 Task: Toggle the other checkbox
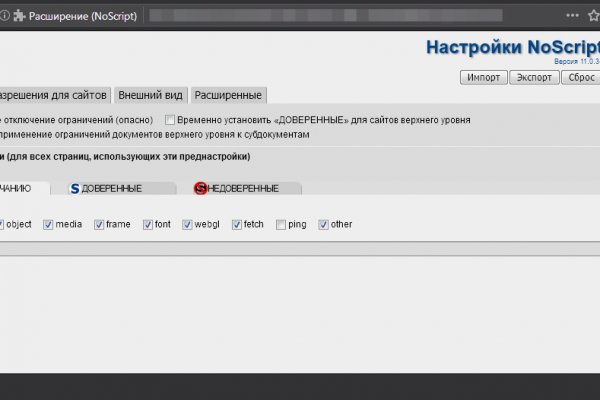click(x=323, y=224)
